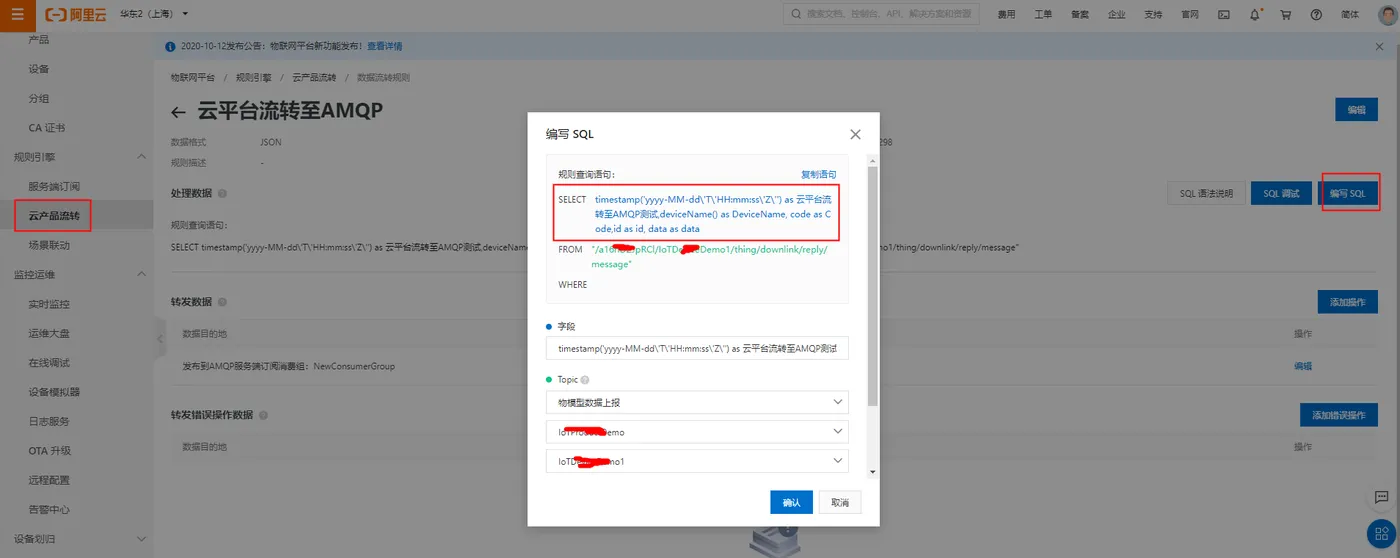This screenshot has width=1400, height=558.
Task: Open SQL 语法说明
Action: [x=1206, y=193]
